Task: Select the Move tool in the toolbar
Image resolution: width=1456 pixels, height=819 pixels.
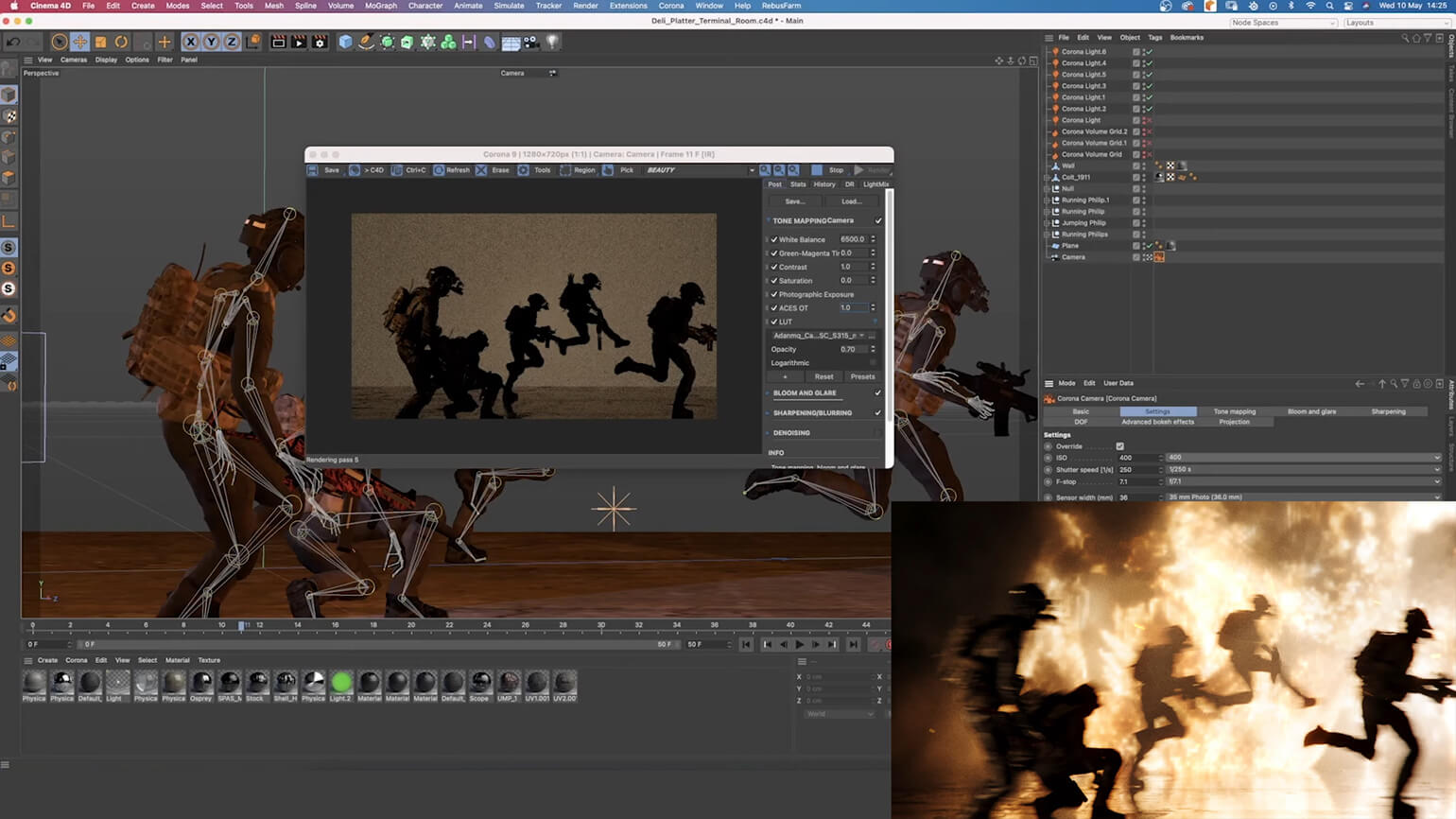Action: pos(79,42)
